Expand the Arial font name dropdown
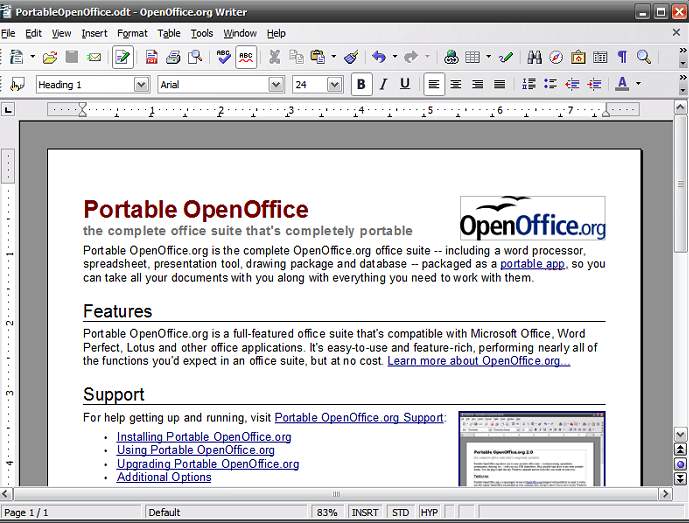The width and height of the screenshot is (689, 523). pyautogui.click(x=276, y=85)
